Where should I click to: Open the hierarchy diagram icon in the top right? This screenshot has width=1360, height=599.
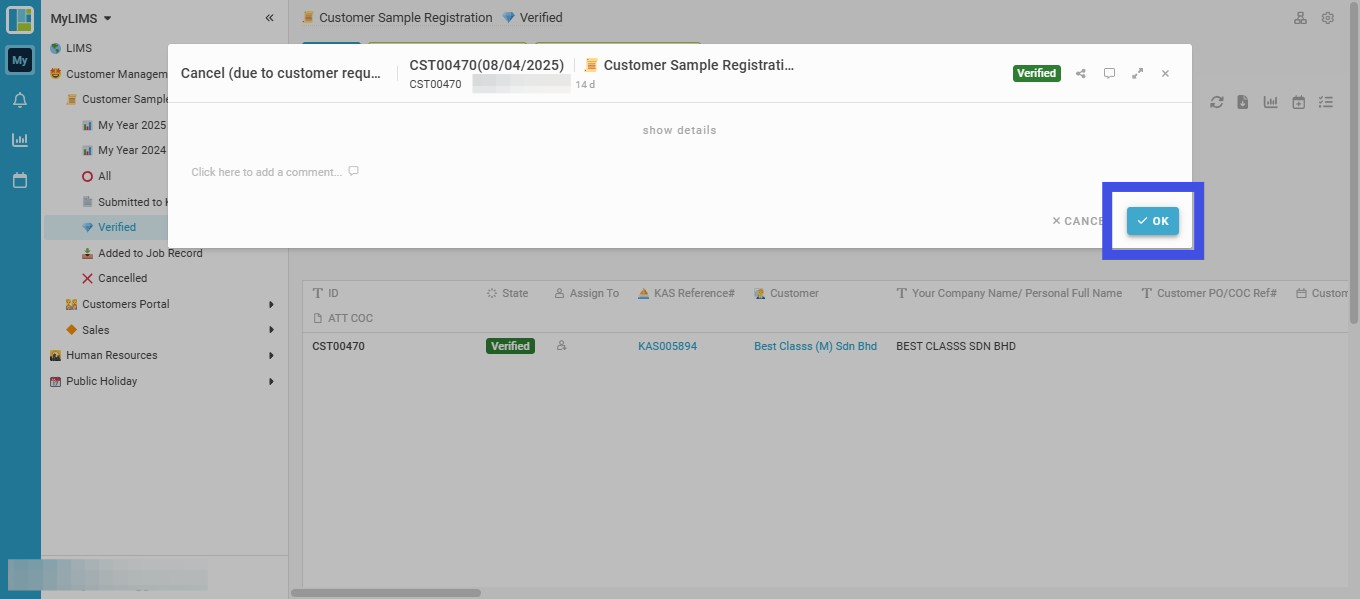tap(1300, 18)
